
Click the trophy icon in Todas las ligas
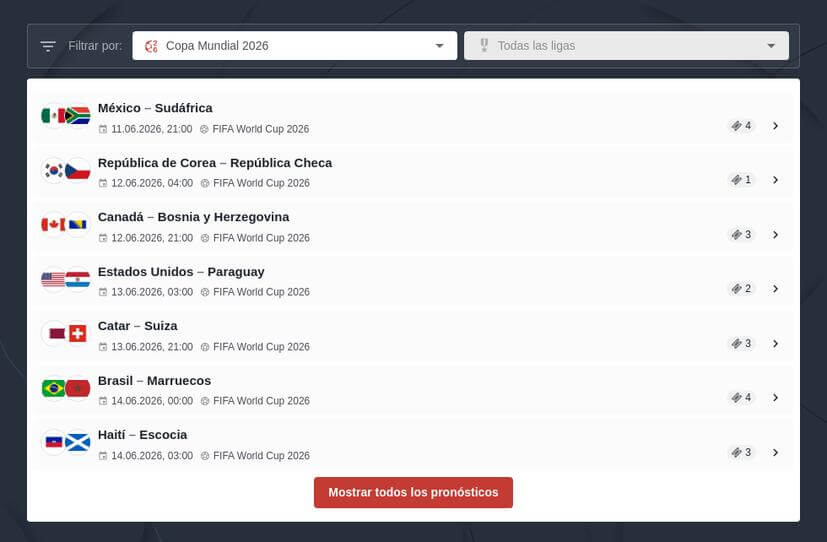484,45
